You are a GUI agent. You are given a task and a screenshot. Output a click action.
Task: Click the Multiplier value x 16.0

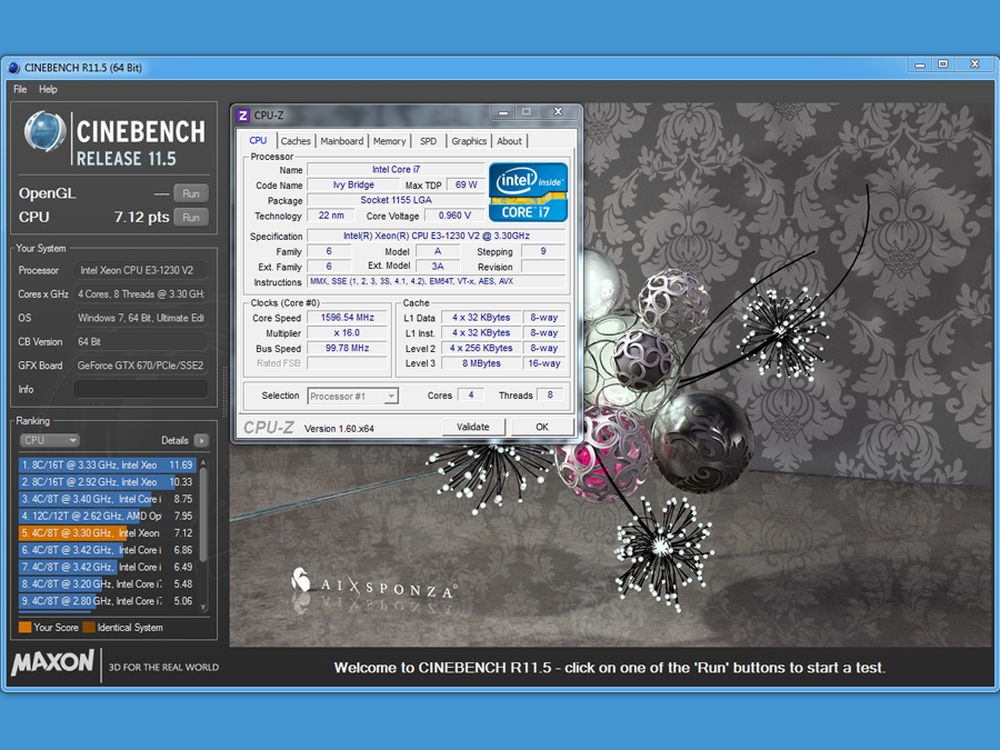coord(348,333)
